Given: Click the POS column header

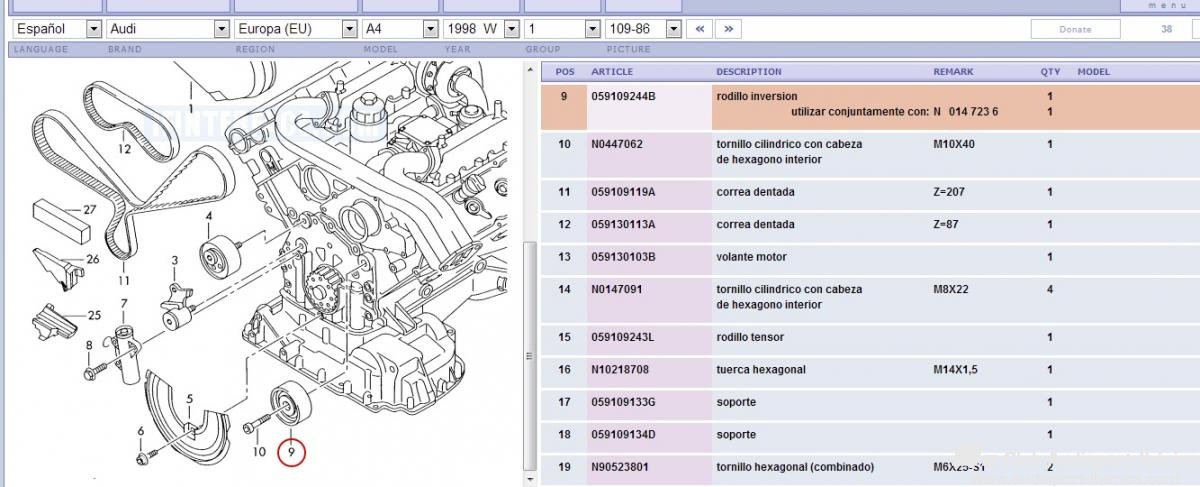Looking at the screenshot, I should pos(565,72).
